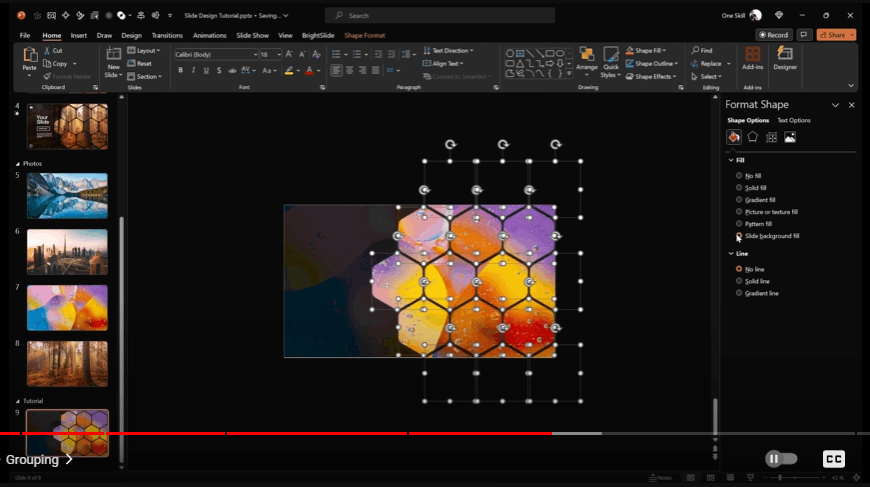Select the Gradient fill option
Image resolution: width=870 pixels, height=487 pixels.
pyautogui.click(x=755, y=200)
